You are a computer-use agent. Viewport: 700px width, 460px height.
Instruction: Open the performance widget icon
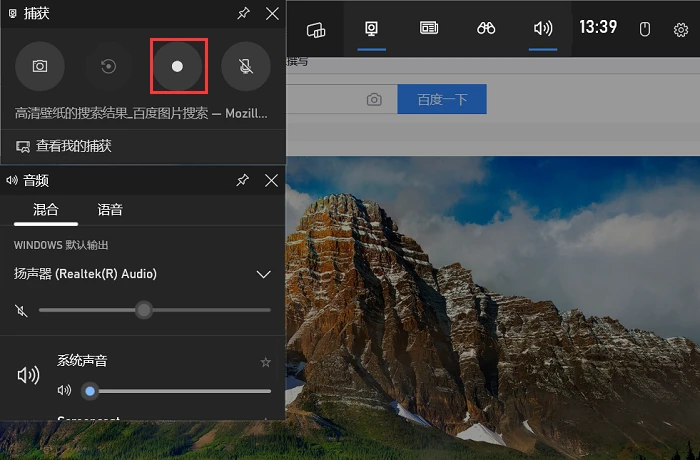coord(429,28)
